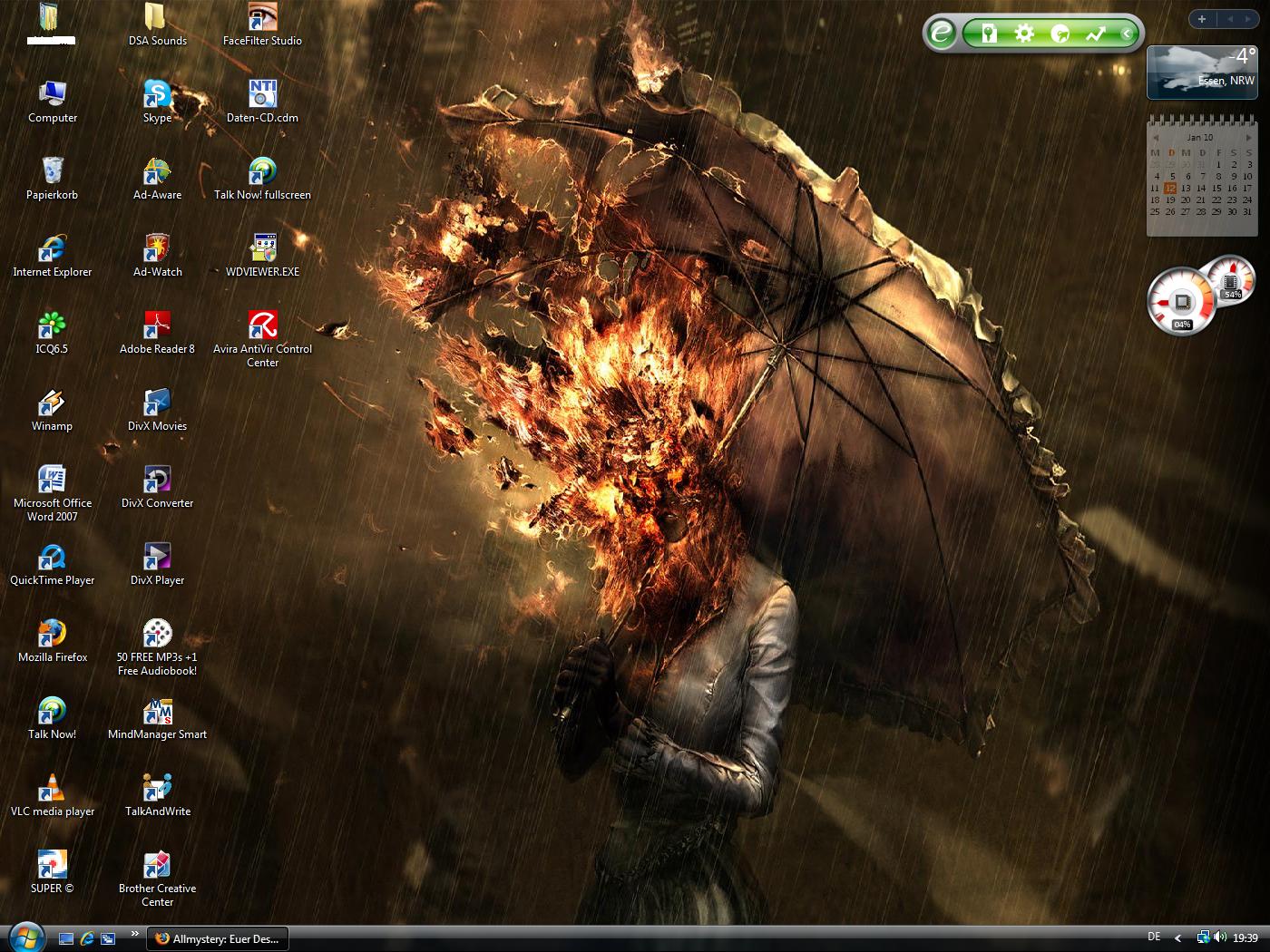Open DivX Converter shortcut
Viewport: 1270px width, 952px height.
tap(157, 486)
